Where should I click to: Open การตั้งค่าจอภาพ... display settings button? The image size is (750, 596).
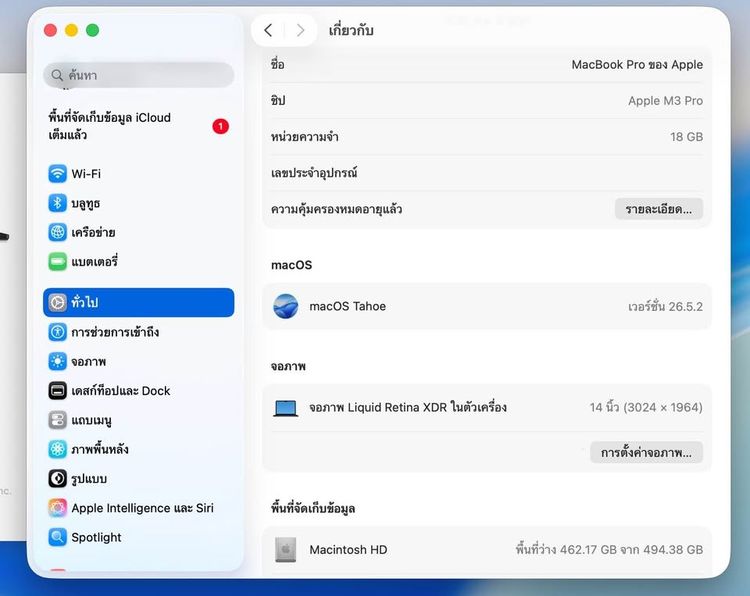(646, 453)
